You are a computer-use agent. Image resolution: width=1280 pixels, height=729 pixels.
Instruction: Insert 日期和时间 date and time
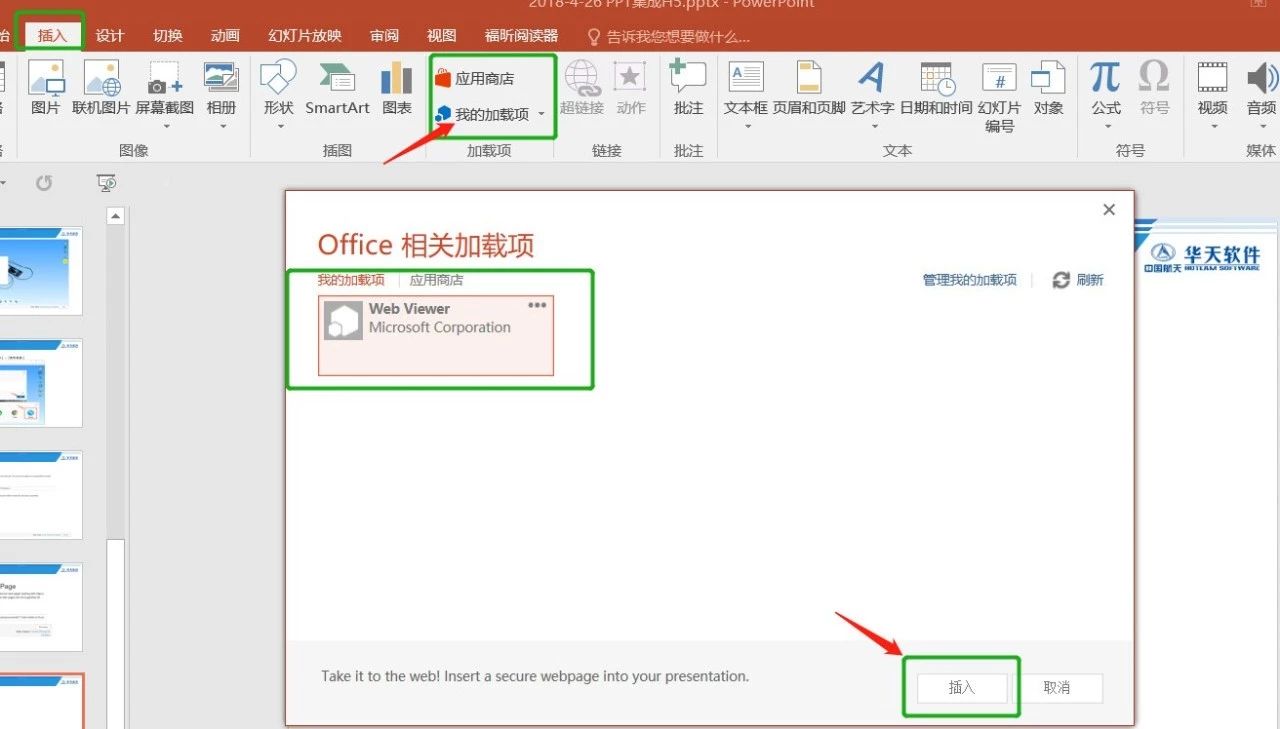tap(936, 88)
